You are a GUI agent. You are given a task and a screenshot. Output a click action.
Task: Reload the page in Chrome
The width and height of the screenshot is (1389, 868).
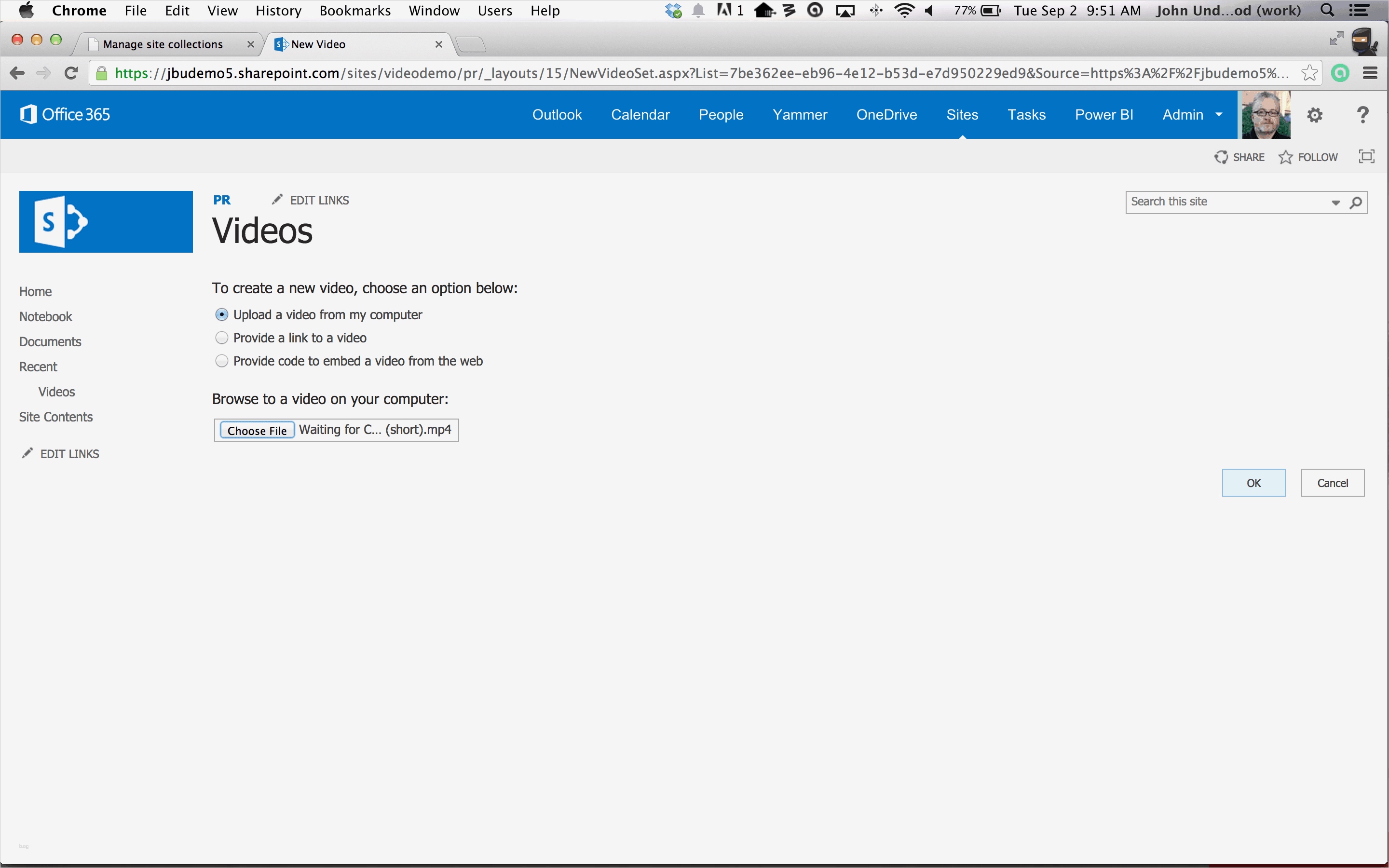[71, 73]
